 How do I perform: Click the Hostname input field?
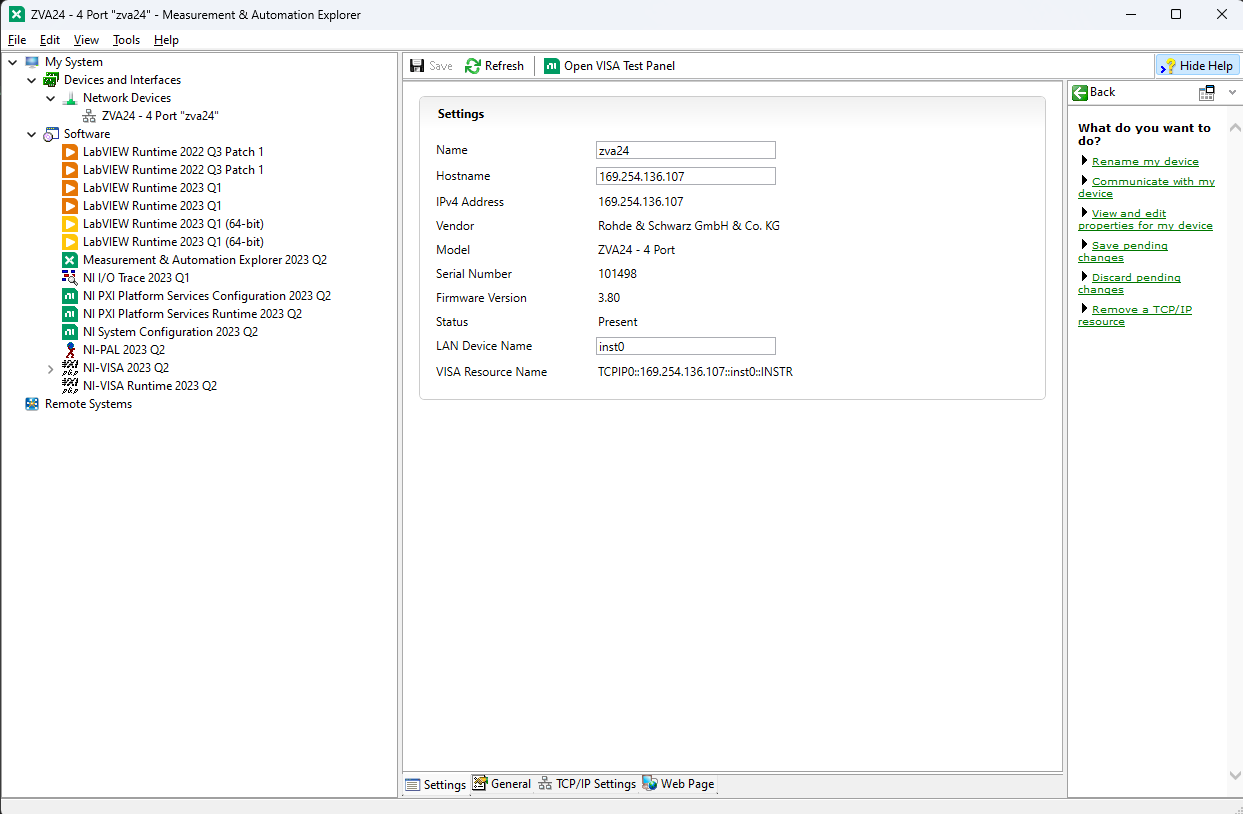coord(685,176)
